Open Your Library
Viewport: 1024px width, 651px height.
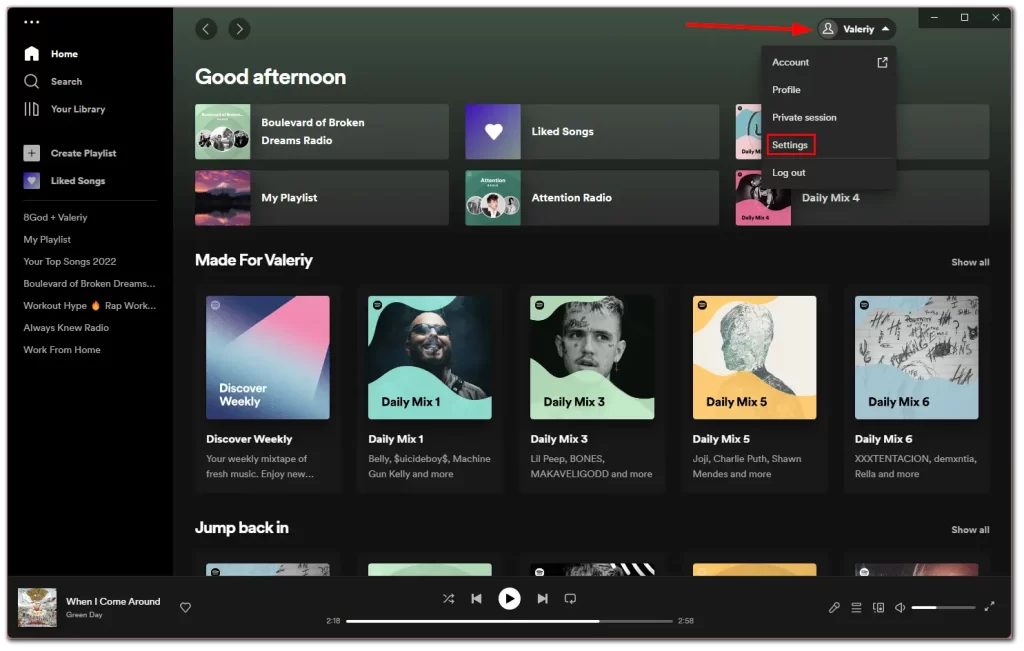point(65,109)
